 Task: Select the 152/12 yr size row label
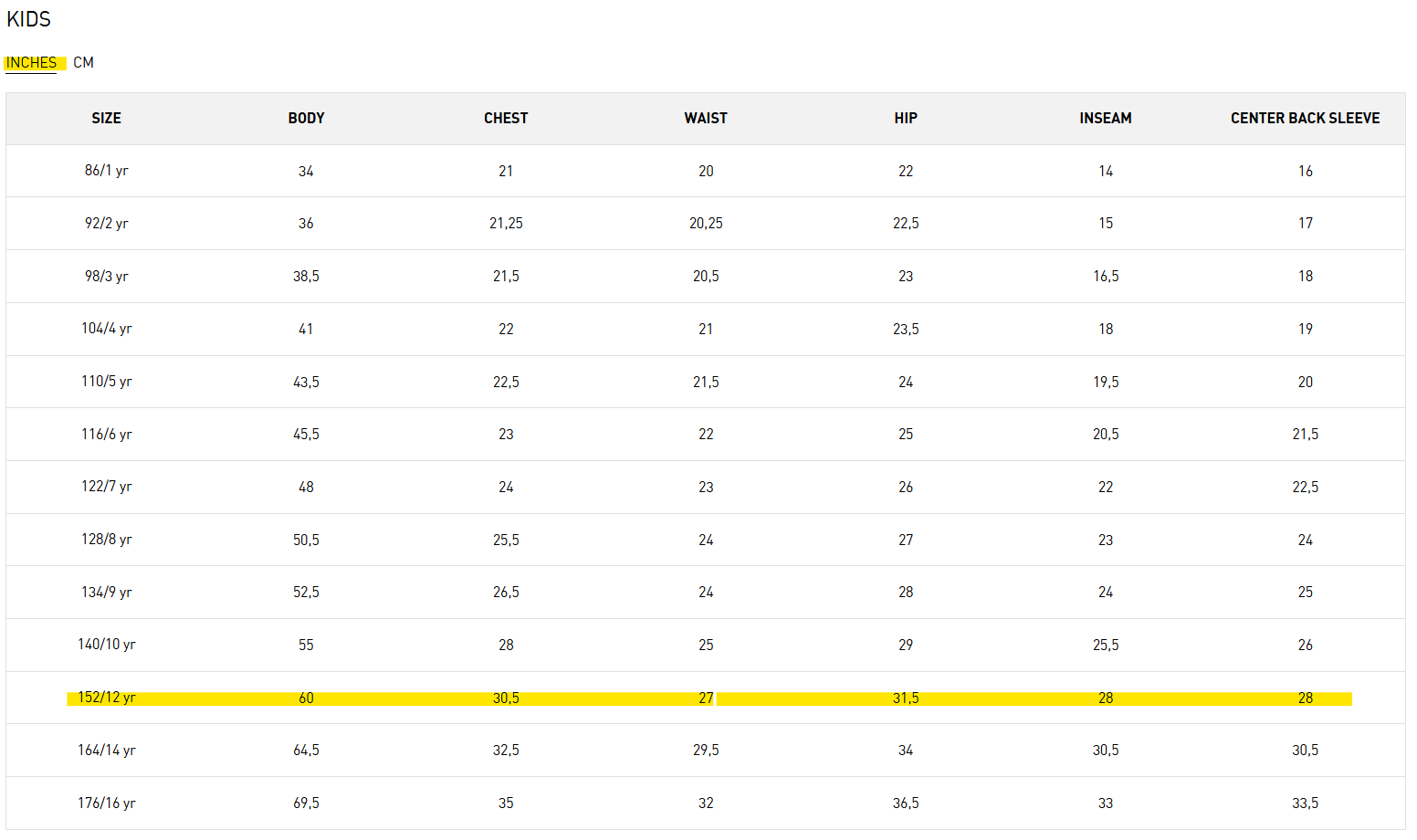tap(106, 698)
